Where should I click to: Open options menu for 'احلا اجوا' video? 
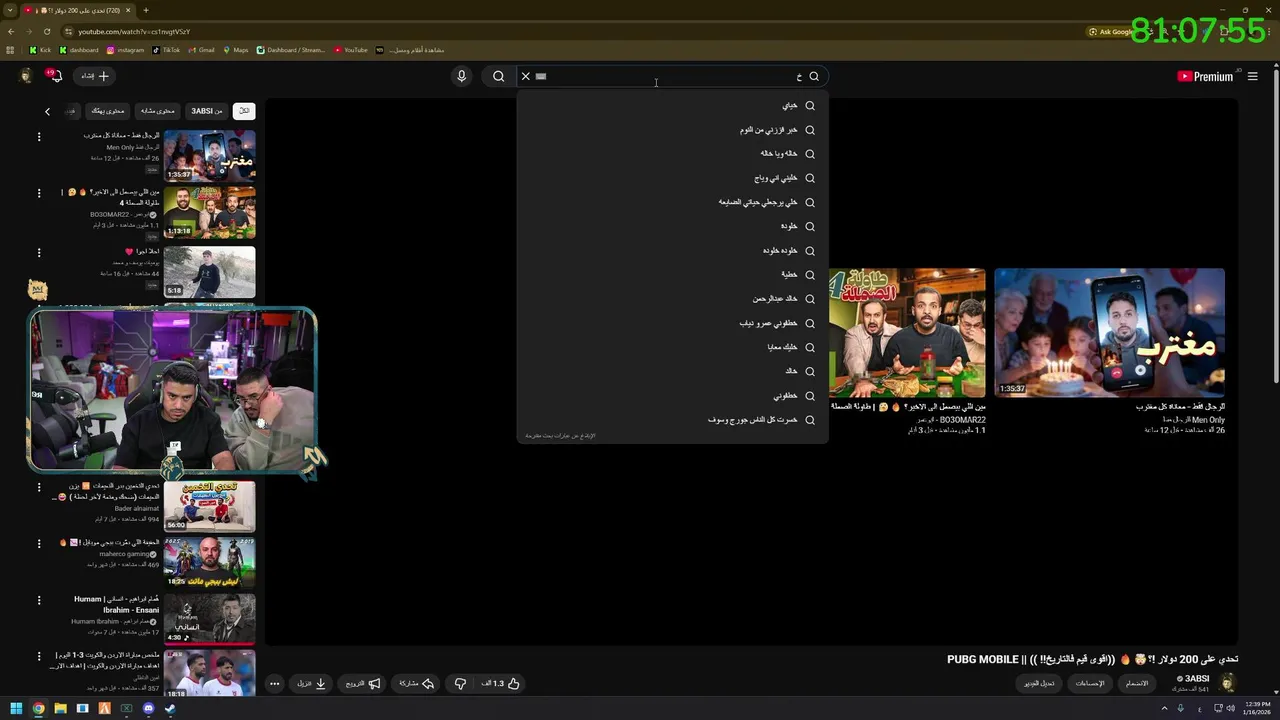pos(39,253)
